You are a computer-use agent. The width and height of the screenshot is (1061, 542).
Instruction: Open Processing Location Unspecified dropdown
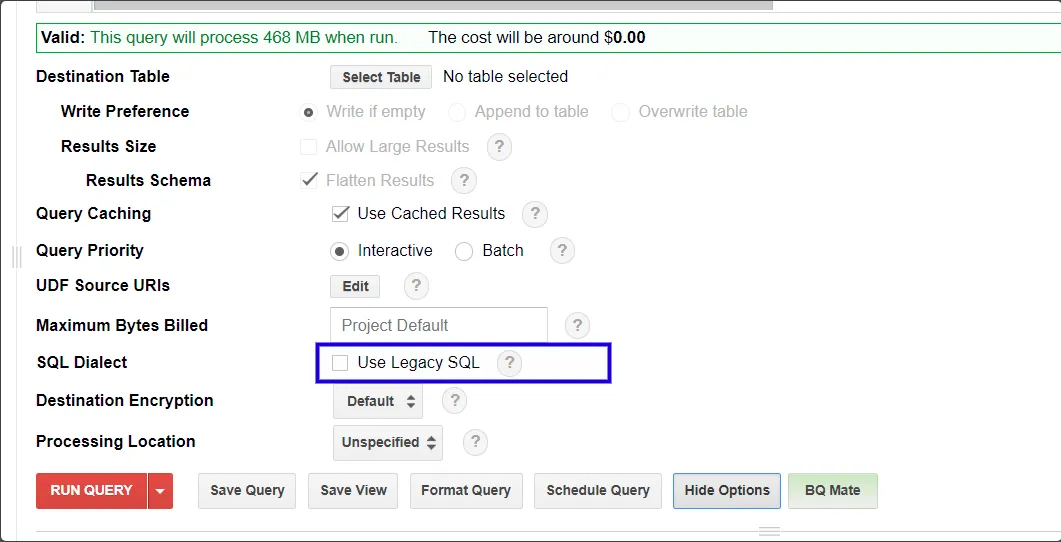click(388, 443)
